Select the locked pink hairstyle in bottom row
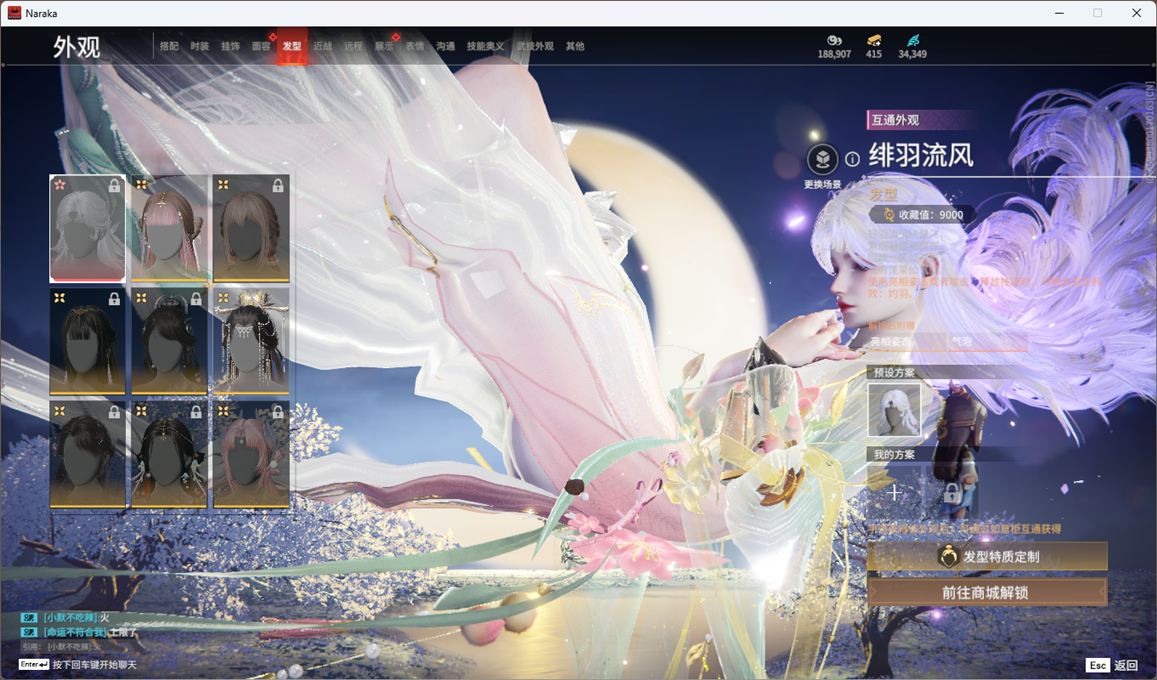Screen dimensions: 1157x680 251,454
